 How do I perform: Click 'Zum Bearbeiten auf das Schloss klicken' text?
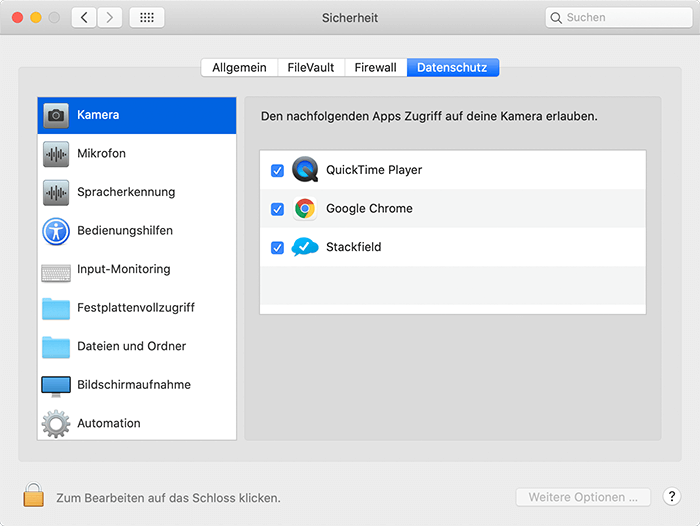click(168, 498)
